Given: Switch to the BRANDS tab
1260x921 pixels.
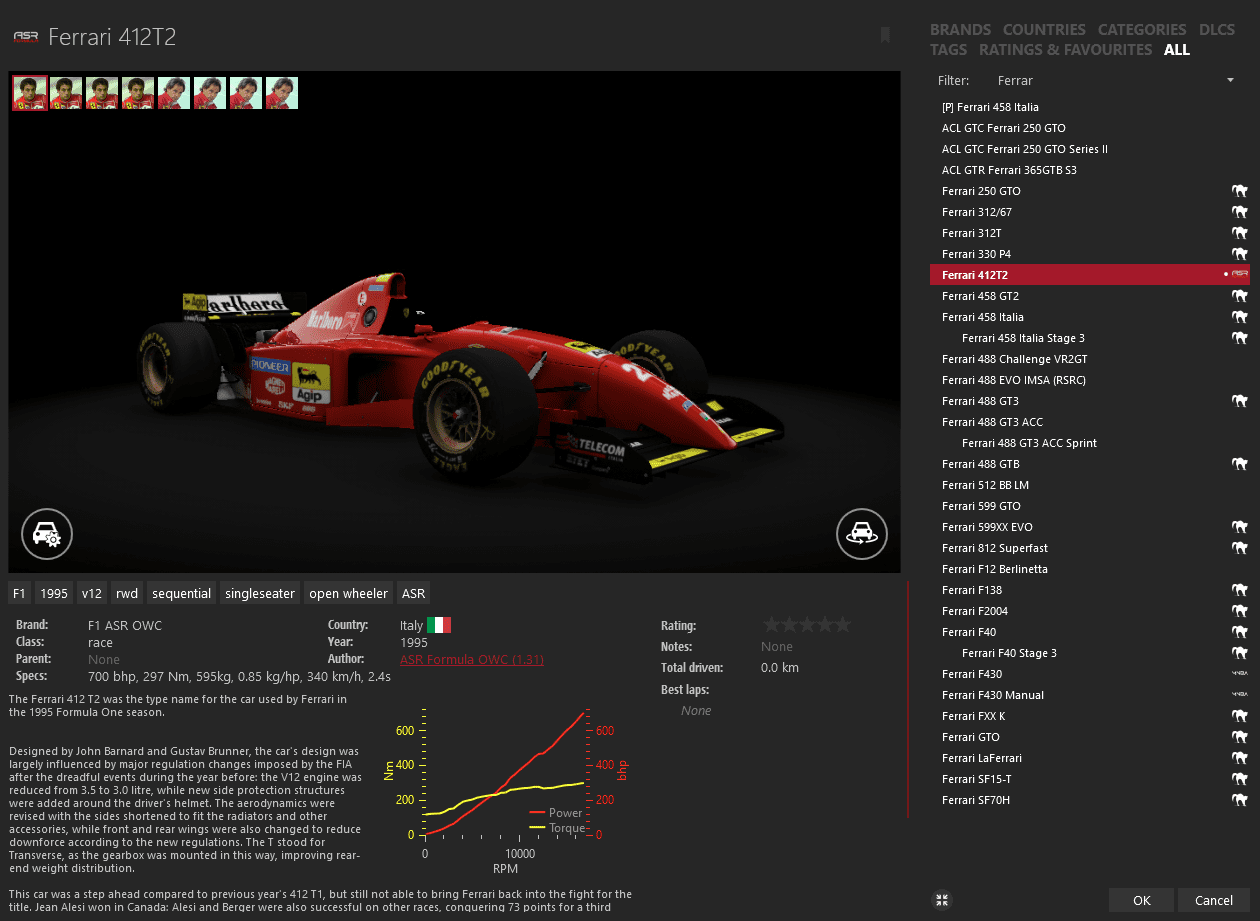Looking at the screenshot, I should tap(960, 30).
